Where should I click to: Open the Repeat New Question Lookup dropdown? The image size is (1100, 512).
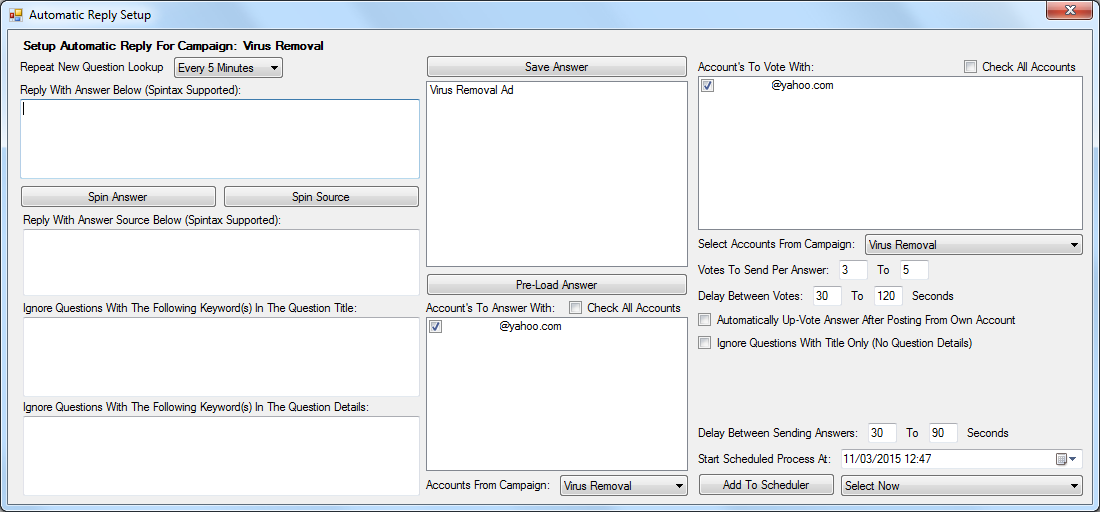[x=228, y=68]
